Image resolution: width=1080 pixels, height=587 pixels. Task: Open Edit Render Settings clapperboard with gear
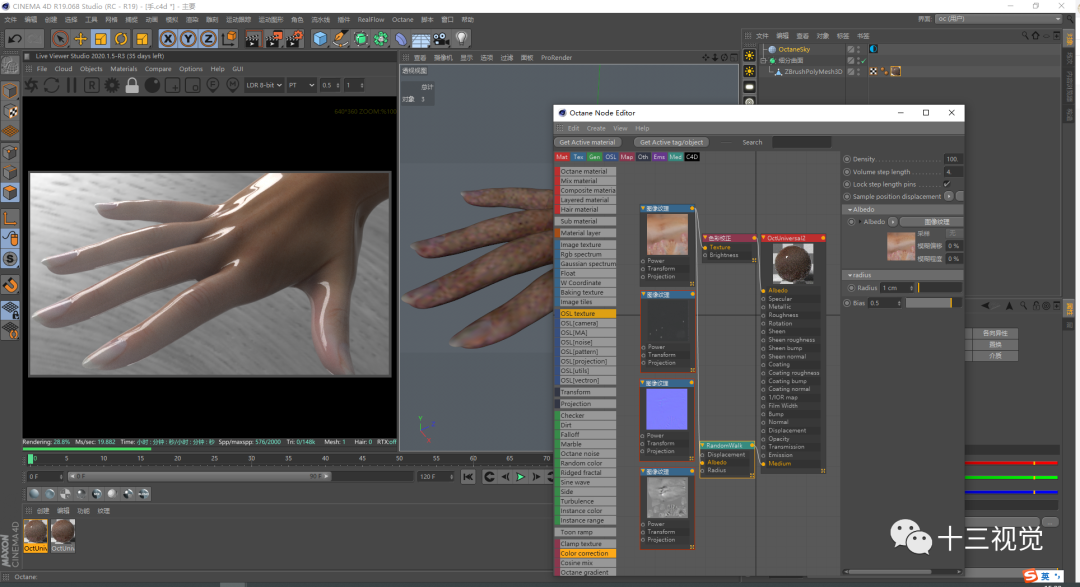[295, 39]
